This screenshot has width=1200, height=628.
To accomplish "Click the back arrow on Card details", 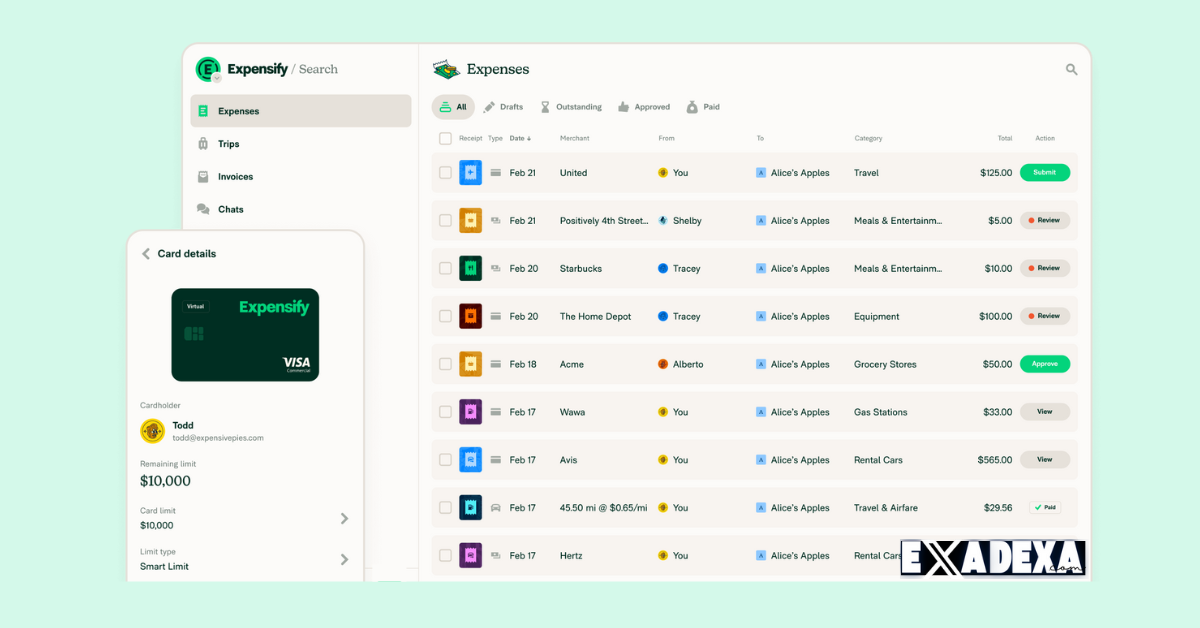I will coord(146,254).
